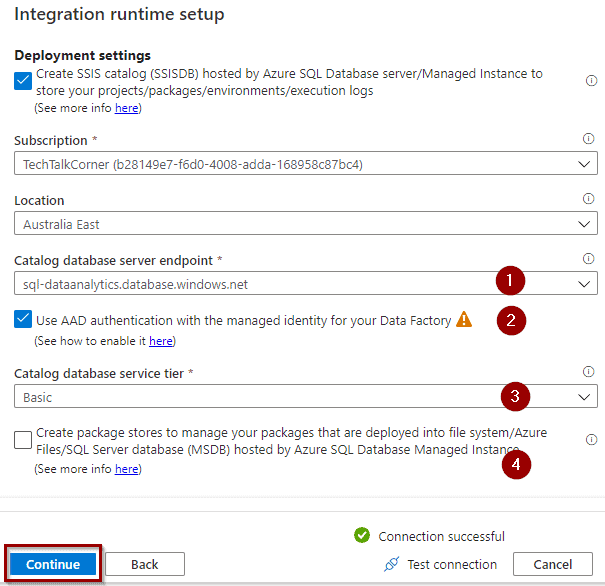The image size is (605, 586).
Task: Click the green Connection successful checkmark icon
Action: click(x=362, y=535)
